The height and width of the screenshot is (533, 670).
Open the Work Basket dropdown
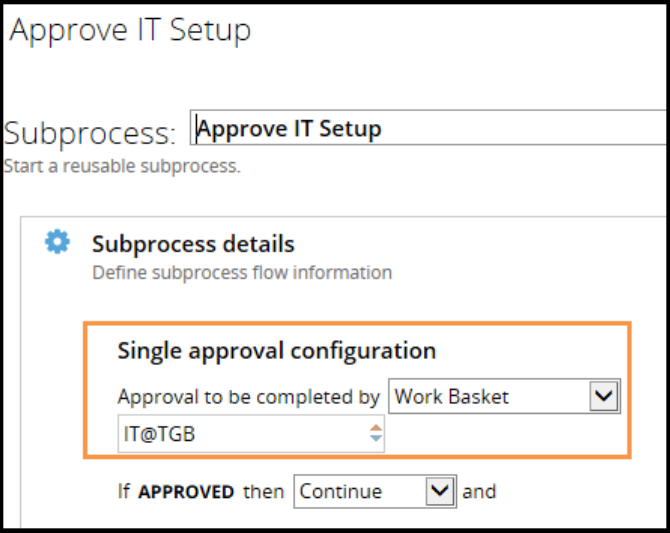pyautogui.click(x=490, y=397)
